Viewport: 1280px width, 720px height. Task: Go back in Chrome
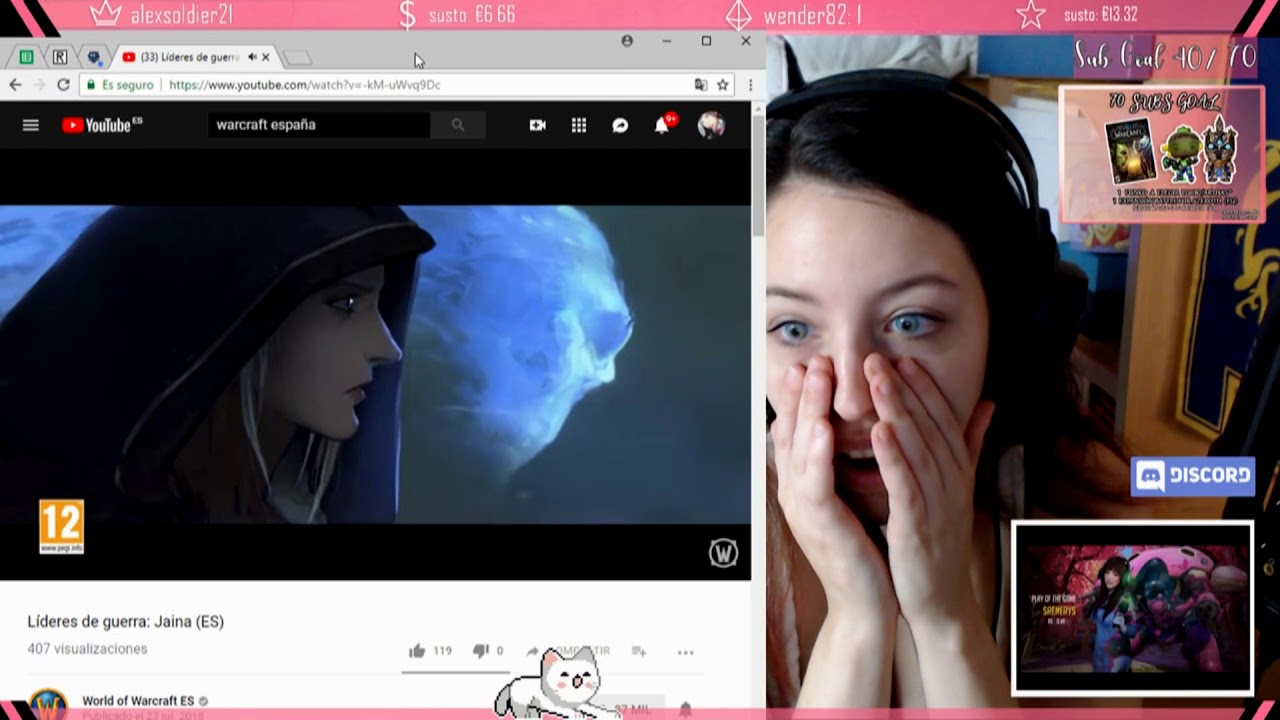tap(15, 85)
